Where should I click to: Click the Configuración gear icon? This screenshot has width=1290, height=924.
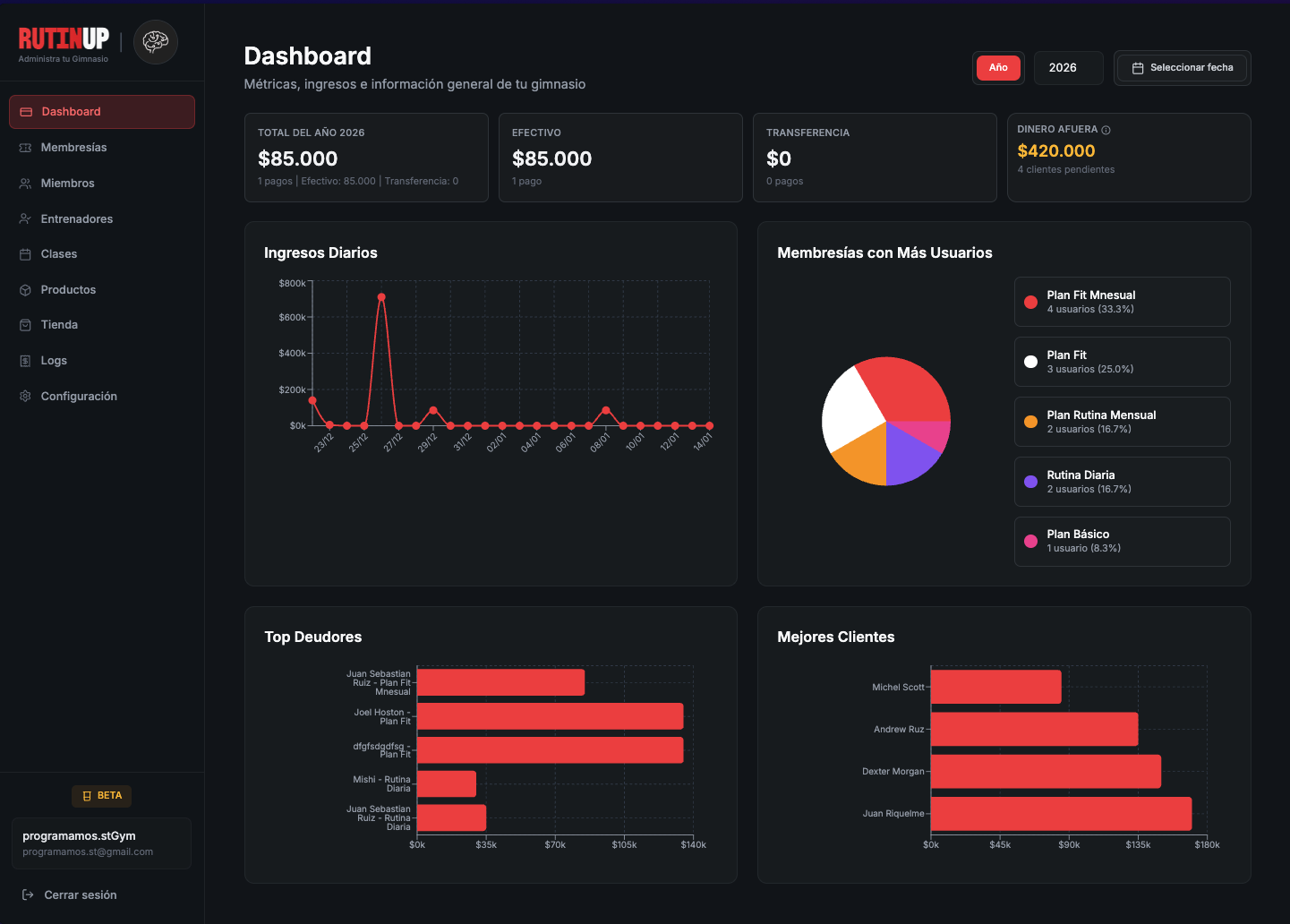25,397
